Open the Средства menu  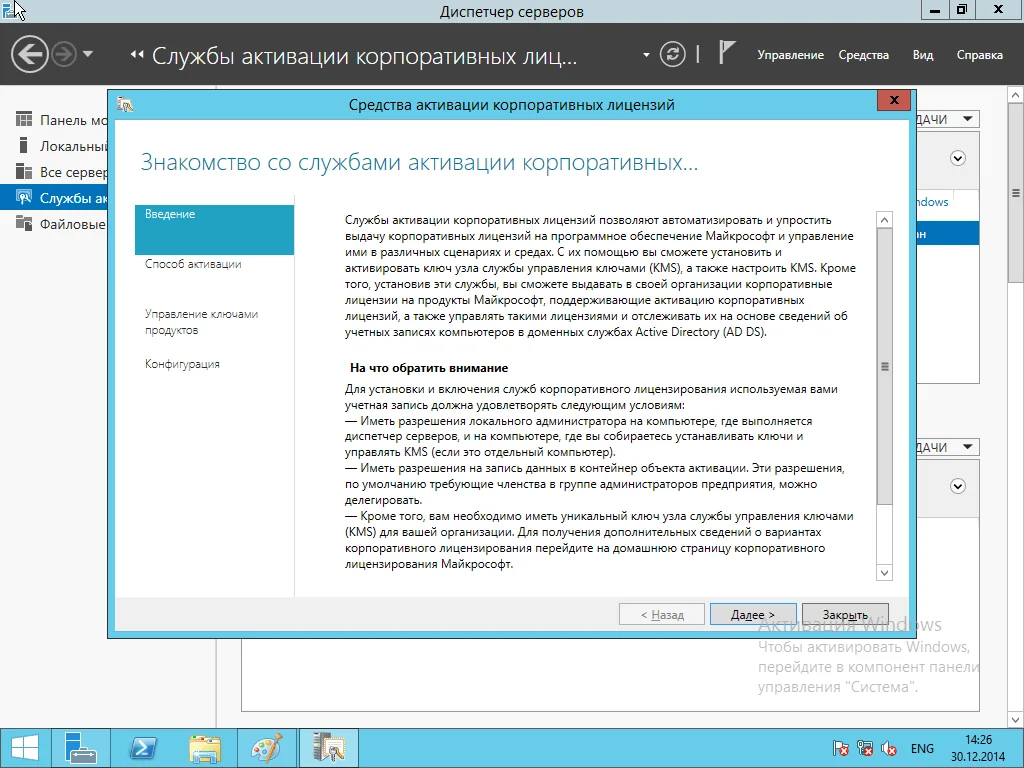point(863,55)
